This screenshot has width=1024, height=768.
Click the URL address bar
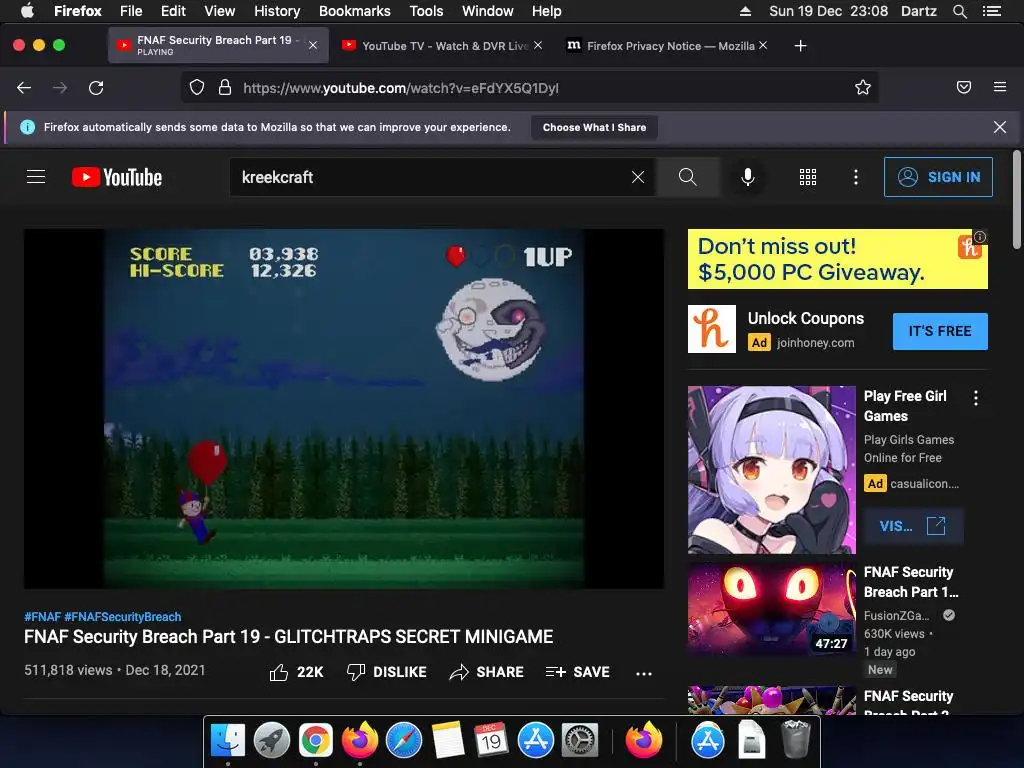tap(529, 88)
